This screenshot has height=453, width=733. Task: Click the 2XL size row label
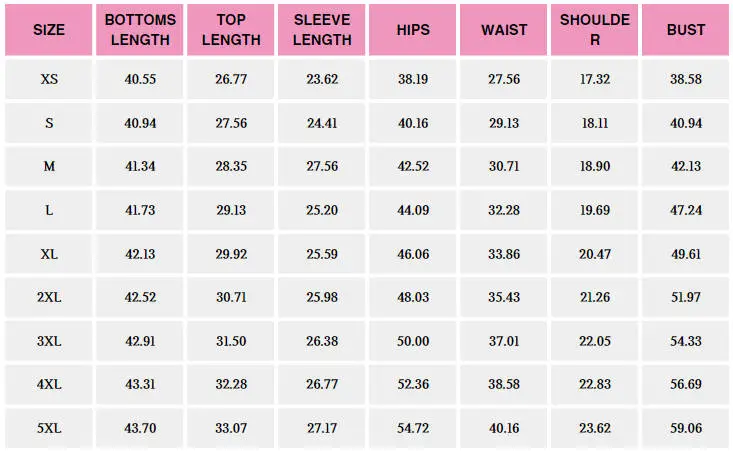[48, 297]
